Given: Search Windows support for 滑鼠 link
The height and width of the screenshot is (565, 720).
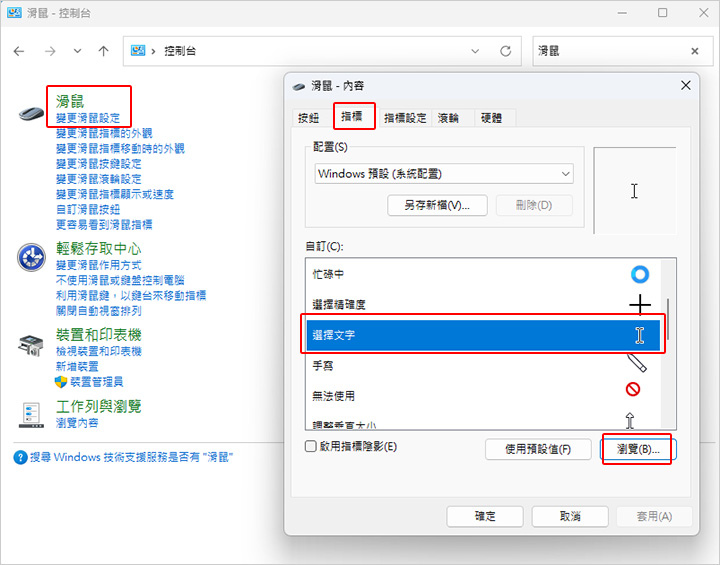Looking at the screenshot, I should (x=131, y=457).
